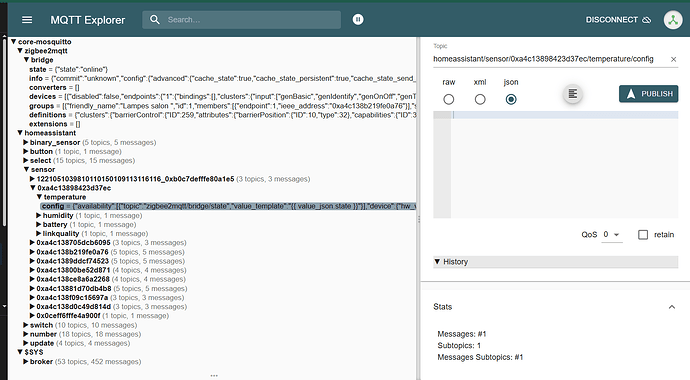Viewport: 690px width, 380px height.
Task: Click the search magnifier icon
Action: (x=155, y=20)
